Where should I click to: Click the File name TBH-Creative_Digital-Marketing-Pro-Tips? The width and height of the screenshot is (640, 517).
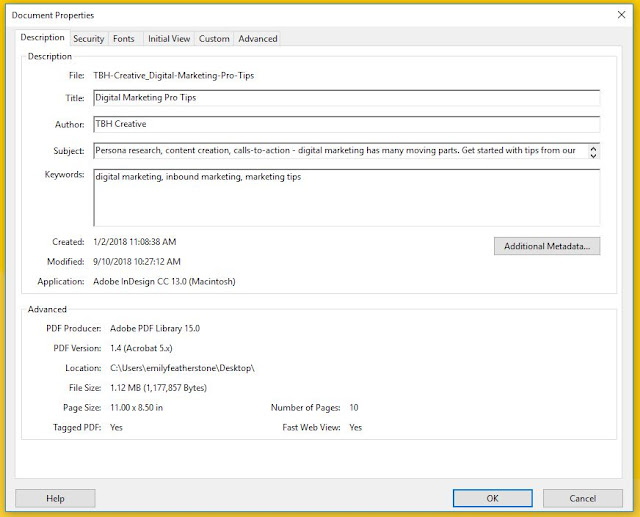click(174, 75)
